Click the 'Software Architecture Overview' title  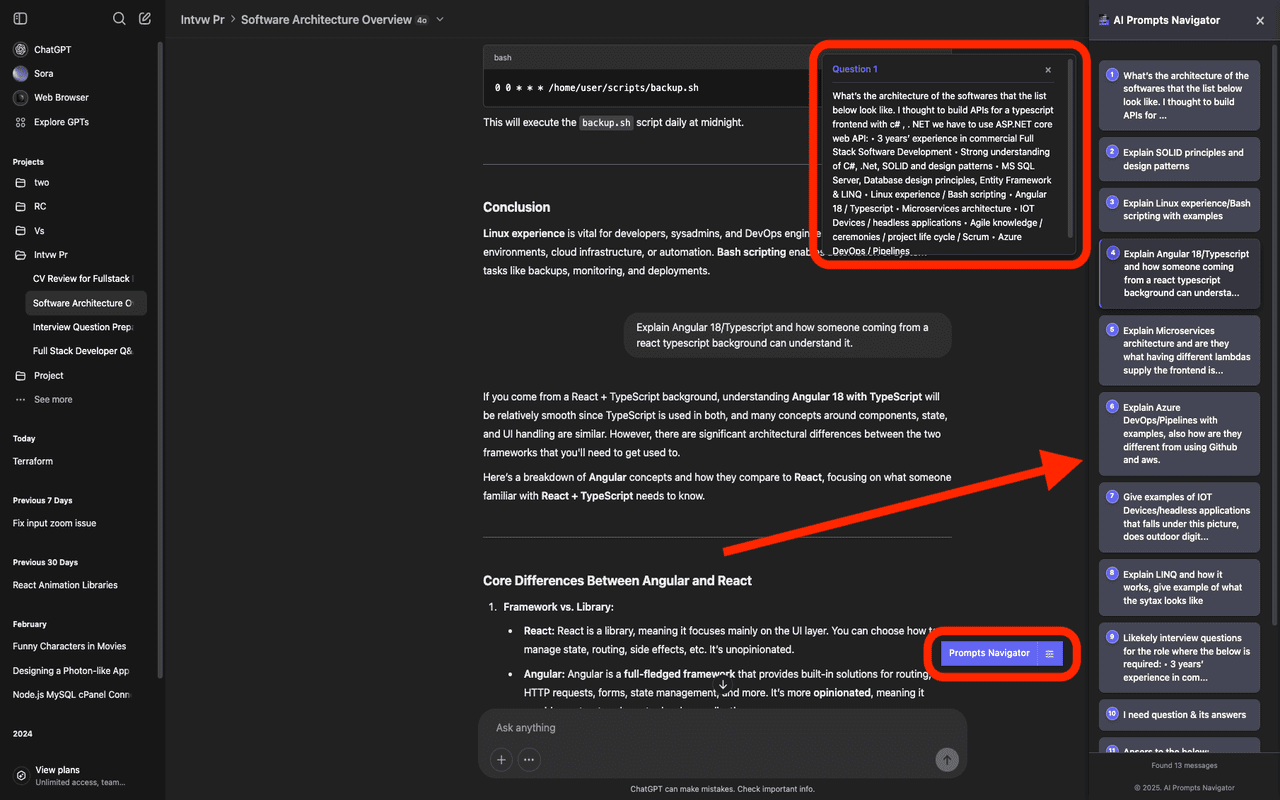pos(326,19)
